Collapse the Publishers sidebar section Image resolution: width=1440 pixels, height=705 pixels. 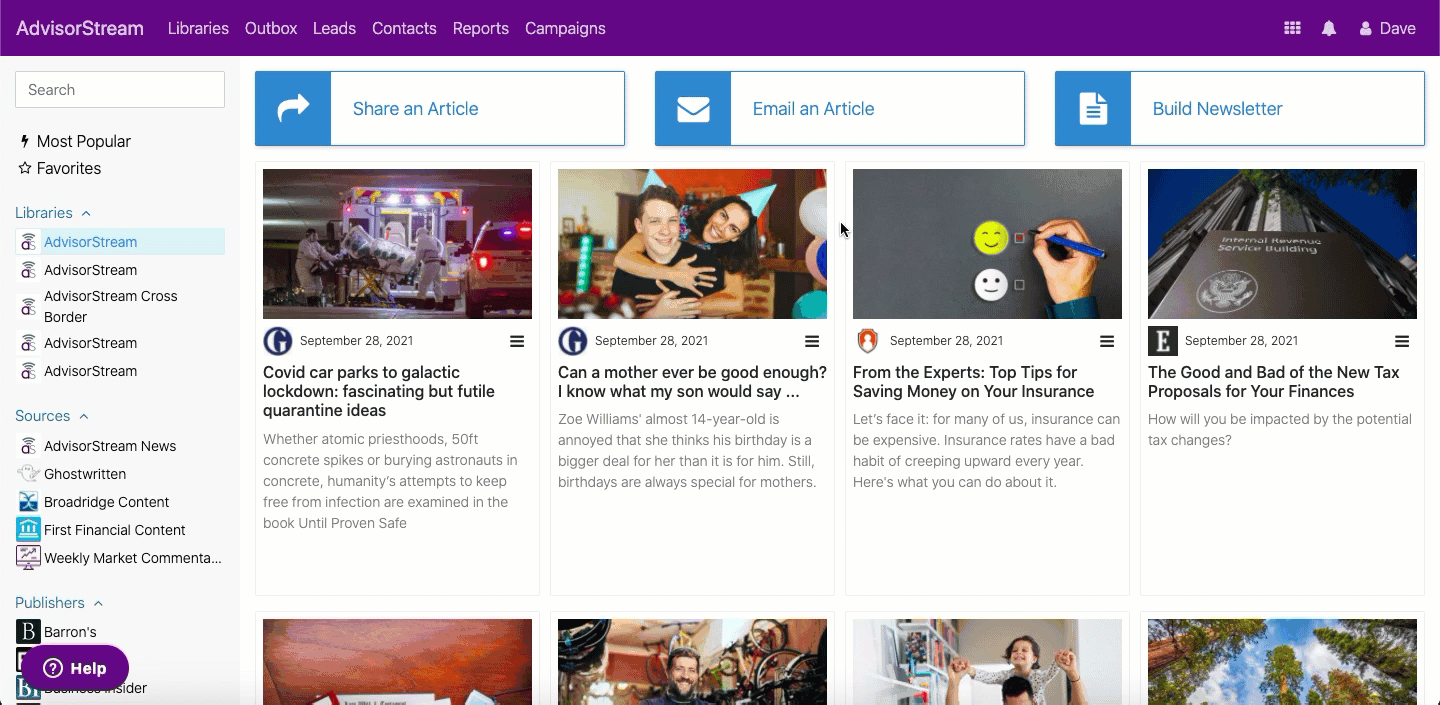pos(60,603)
